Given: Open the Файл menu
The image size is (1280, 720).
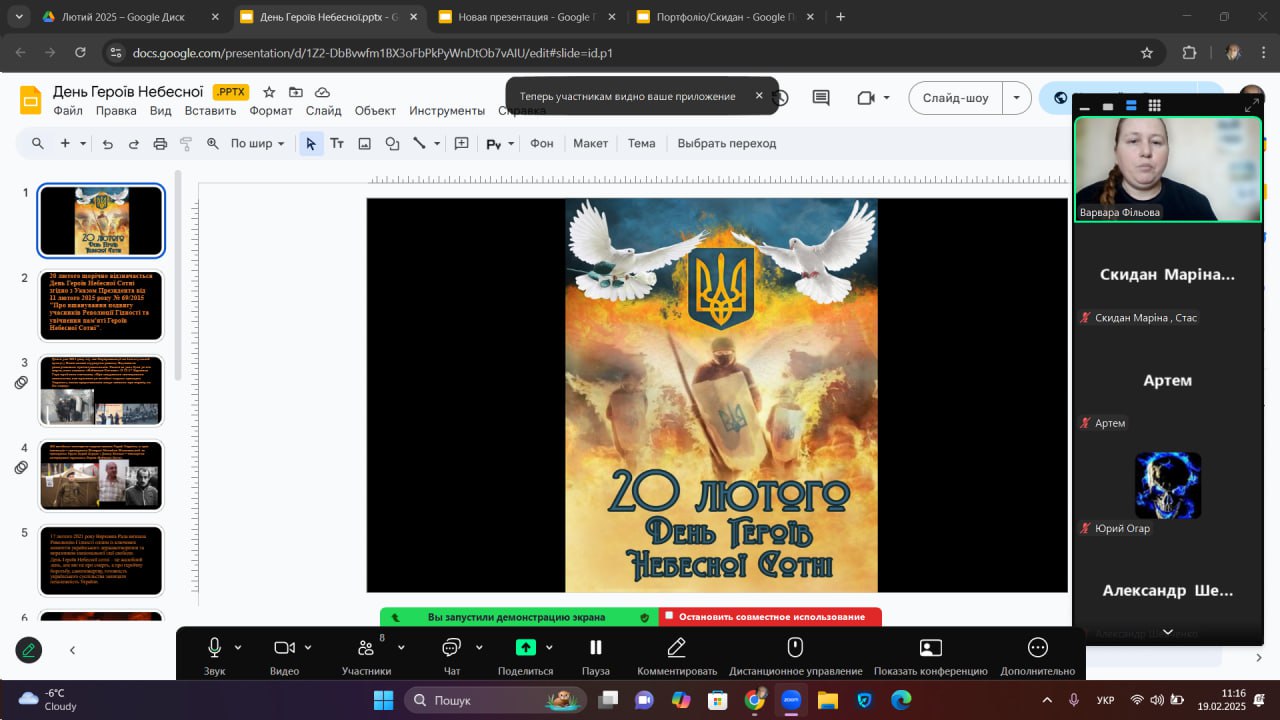Looking at the screenshot, I should (x=68, y=111).
